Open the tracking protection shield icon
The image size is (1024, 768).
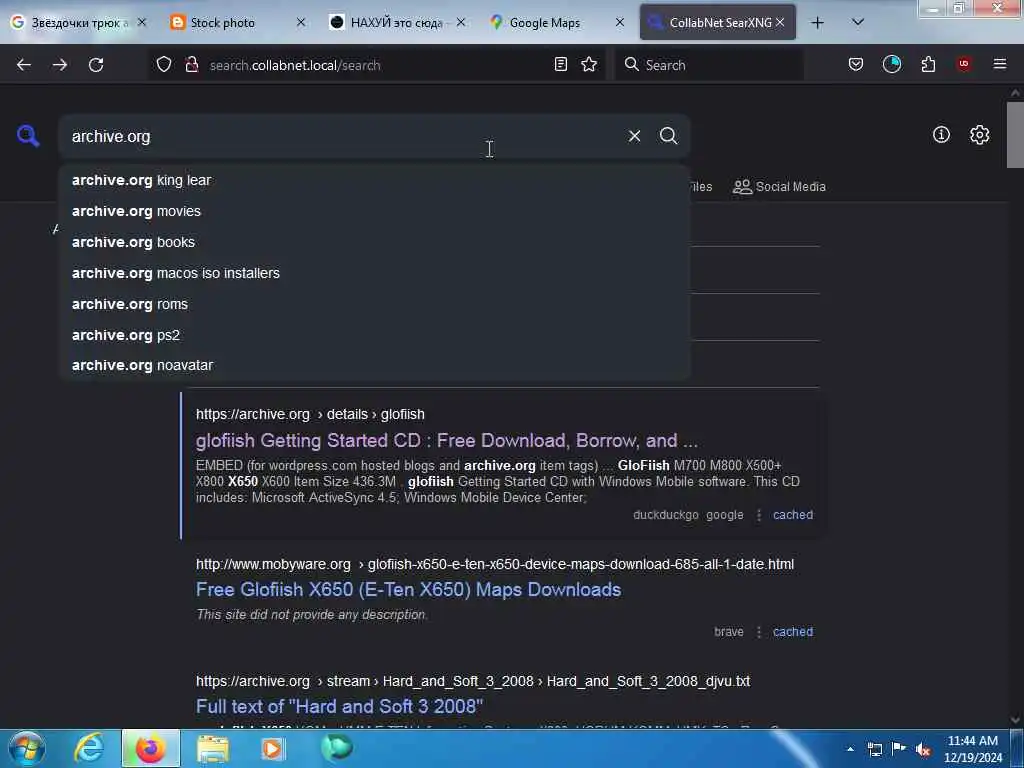pos(164,65)
